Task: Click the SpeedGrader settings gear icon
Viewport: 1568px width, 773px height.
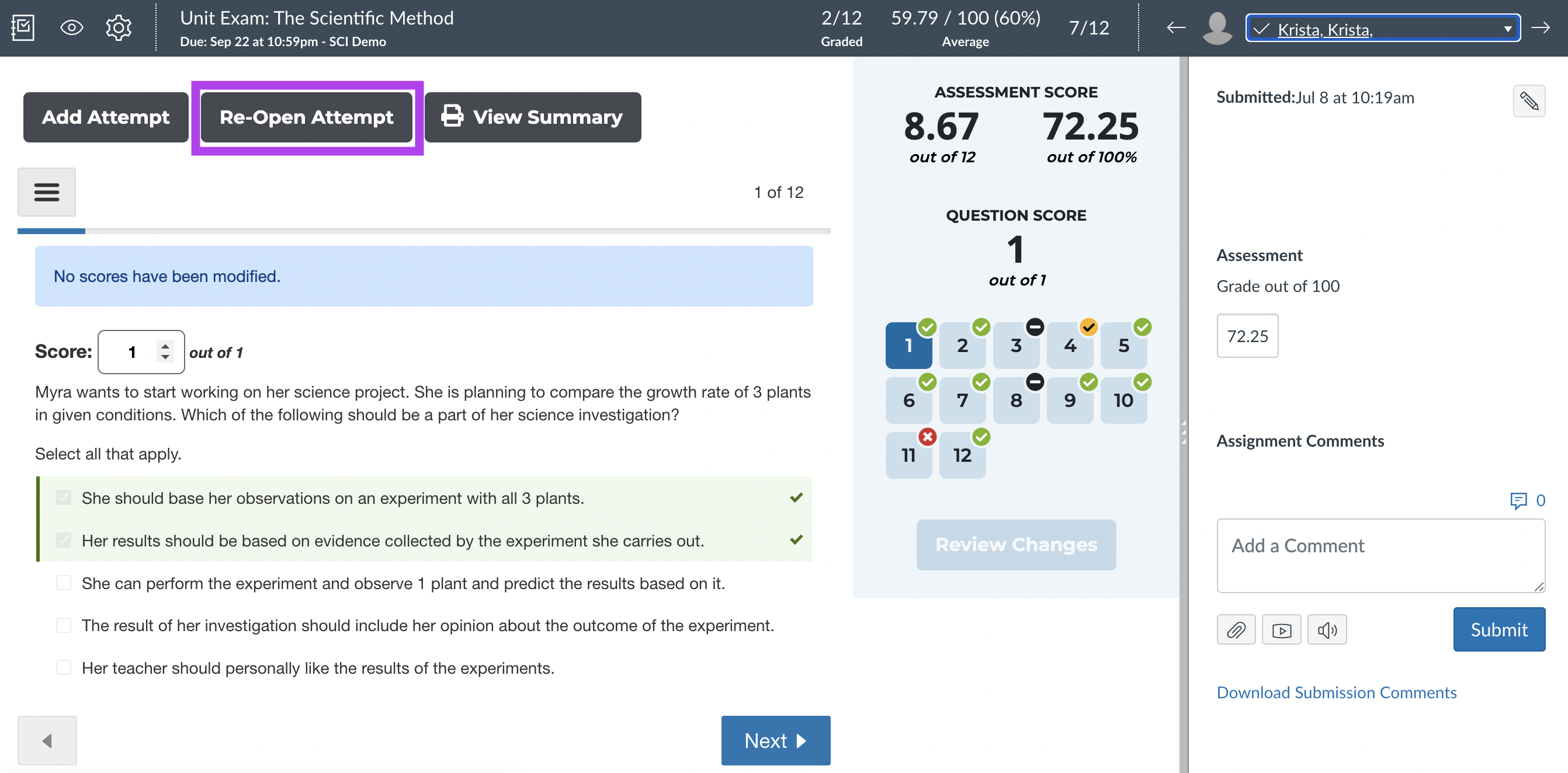Action: pos(118,28)
